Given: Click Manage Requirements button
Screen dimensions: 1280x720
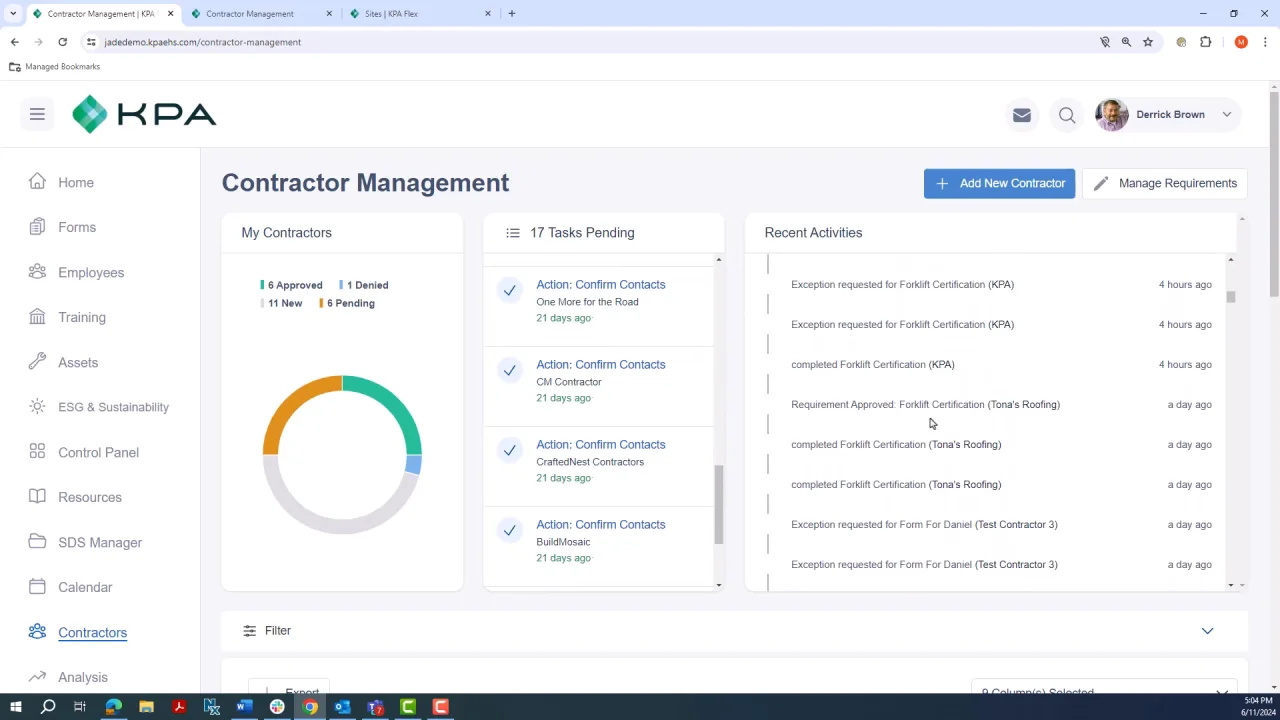Looking at the screenshot, I should (x=1165, y=183).
